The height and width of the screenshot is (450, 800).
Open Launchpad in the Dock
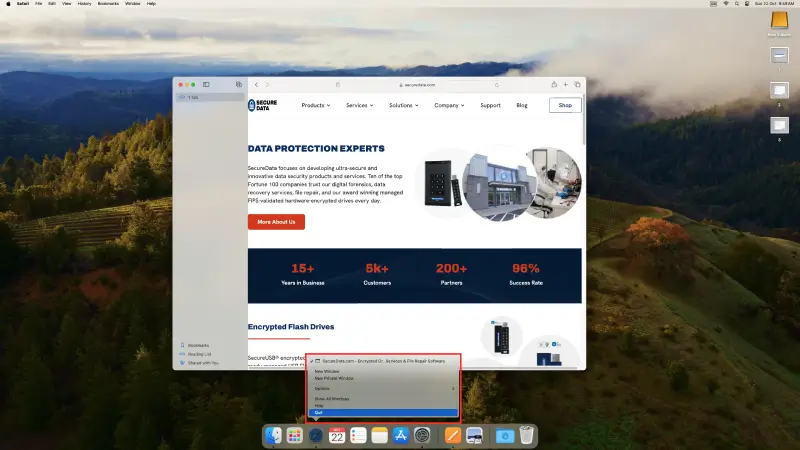point(294,436)
